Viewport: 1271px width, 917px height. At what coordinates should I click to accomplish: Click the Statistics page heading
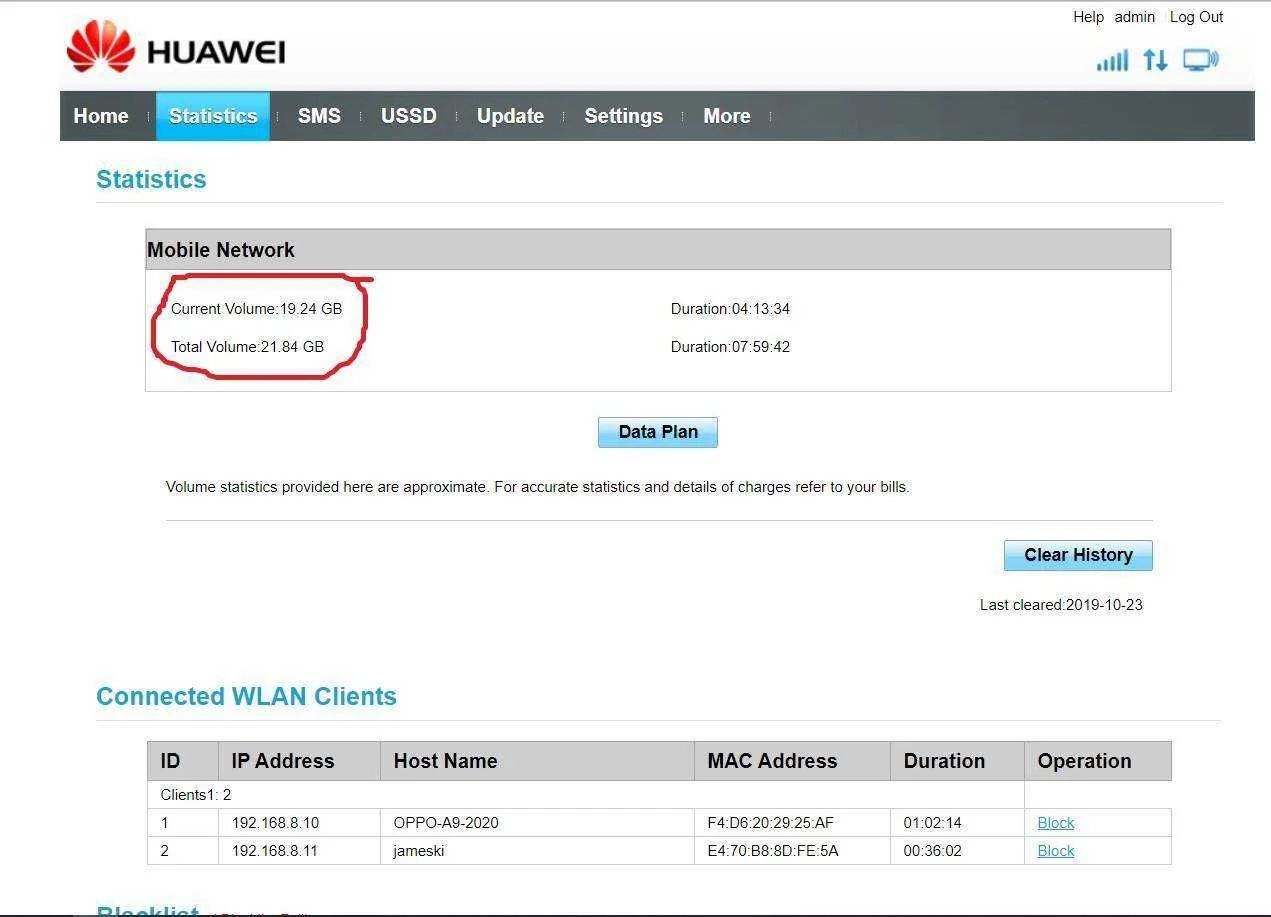tap(151, 179)
